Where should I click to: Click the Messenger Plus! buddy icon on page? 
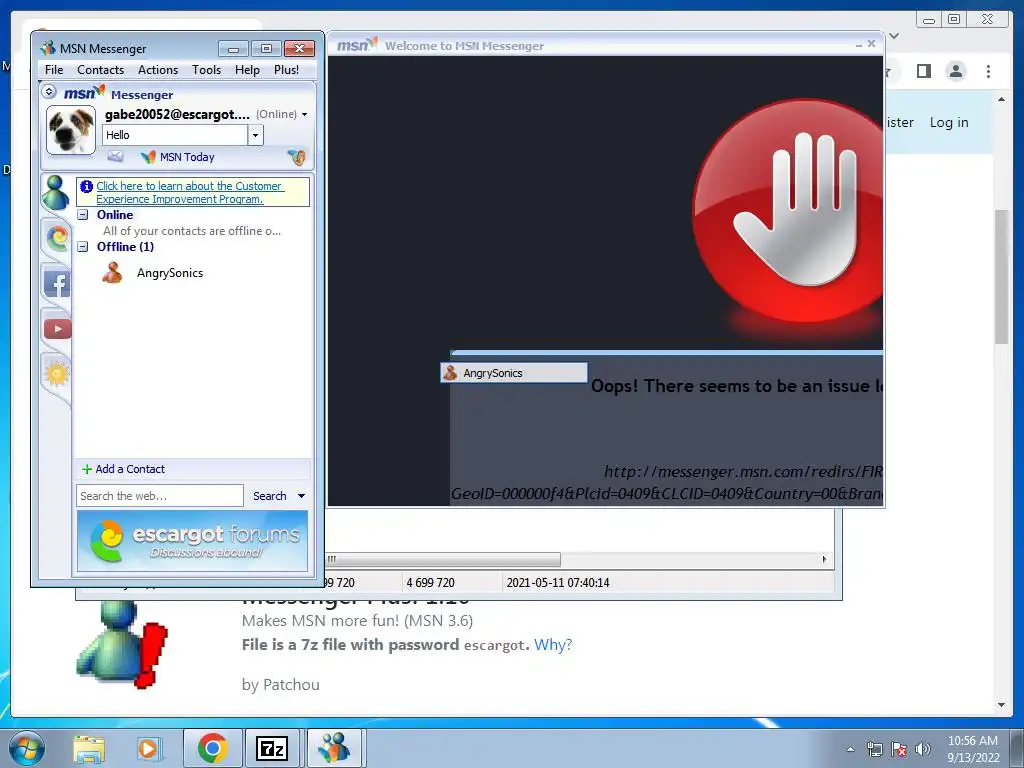[122, 645]
